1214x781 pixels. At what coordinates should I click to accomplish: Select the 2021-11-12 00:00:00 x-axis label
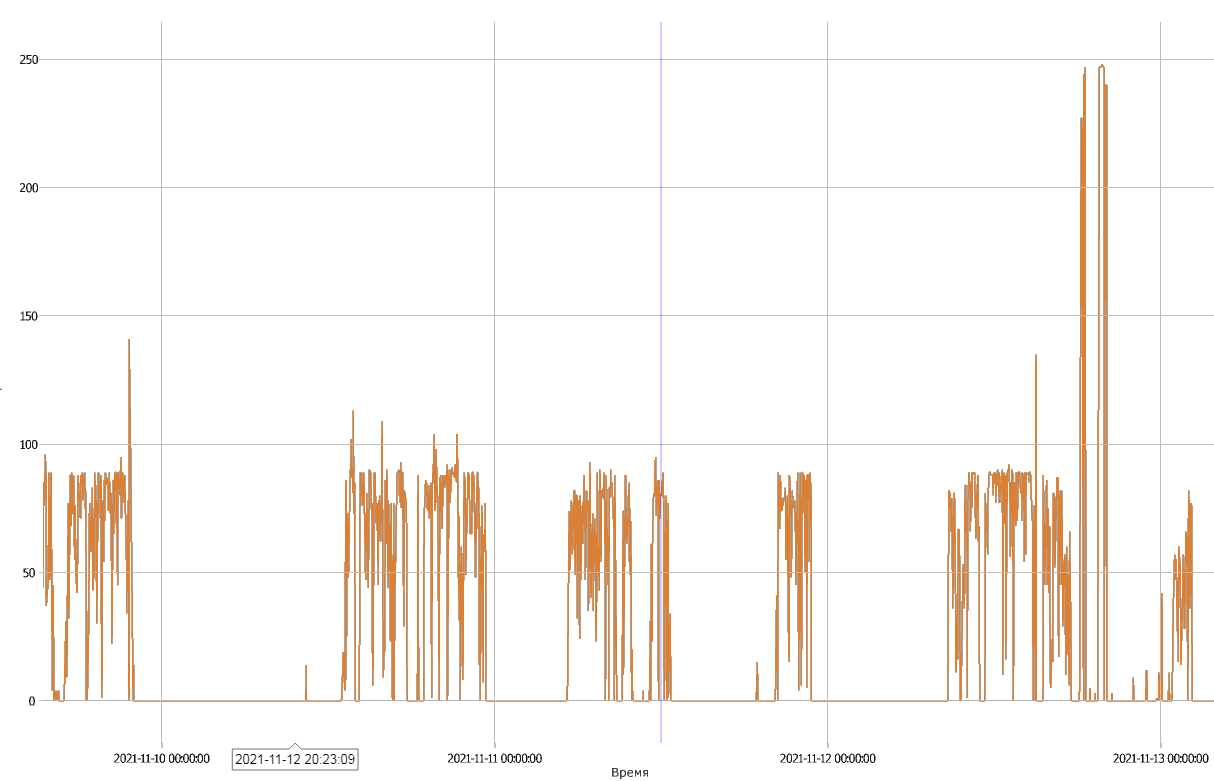(x=827, y=758)
